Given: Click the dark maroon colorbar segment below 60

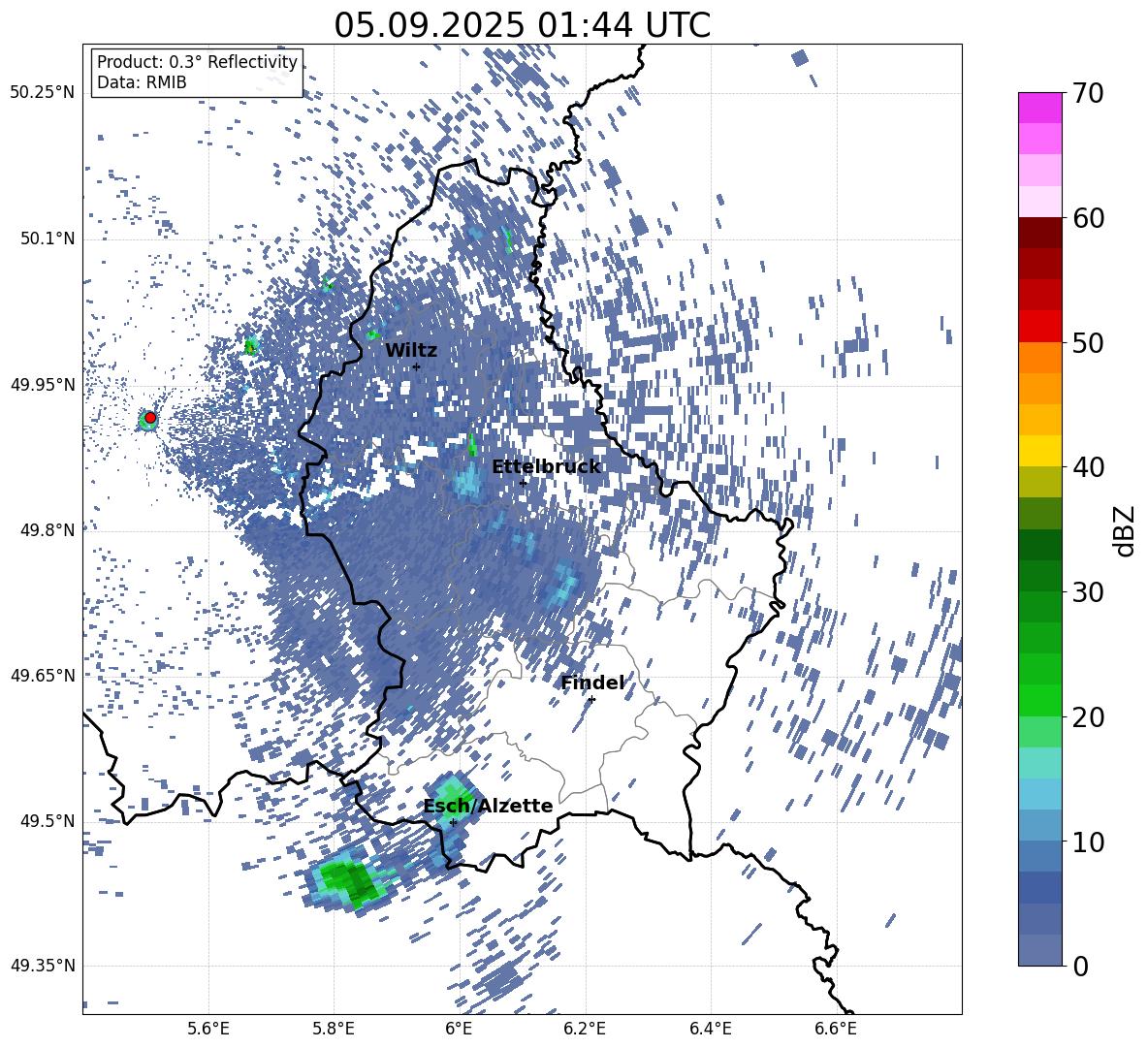Looking at the screenshot, I should 1040,233.
